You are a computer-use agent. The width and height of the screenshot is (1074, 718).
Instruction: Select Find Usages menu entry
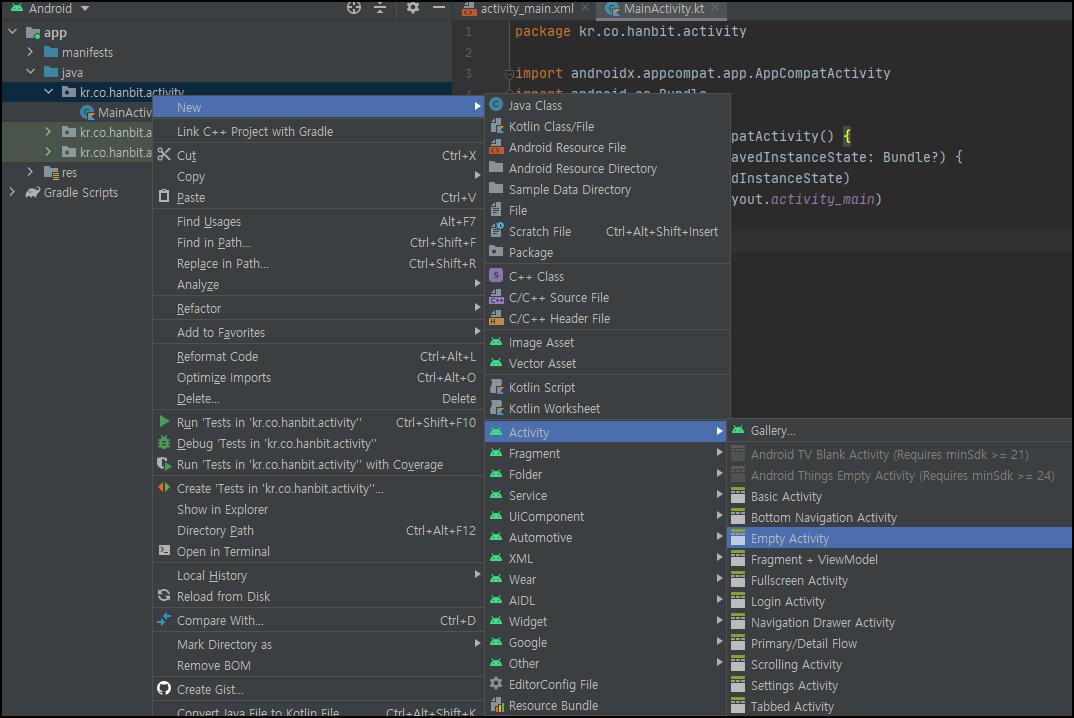(x=319, y=221)
